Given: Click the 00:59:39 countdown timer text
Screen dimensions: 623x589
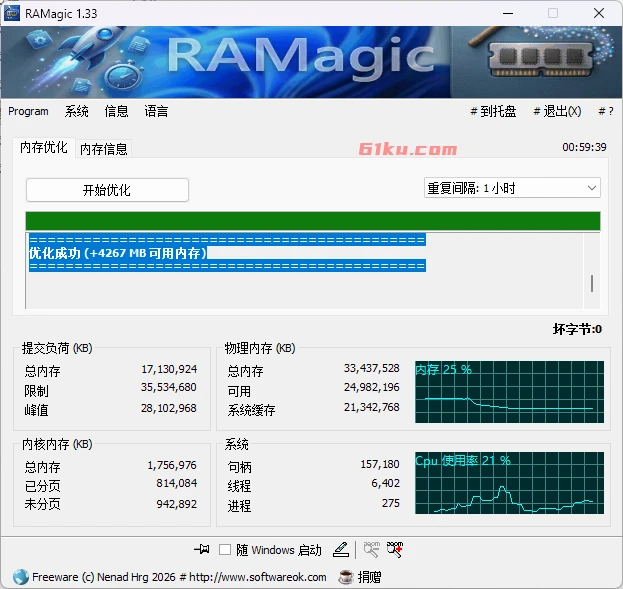Looking at the screenshot, I should click(584, 147).
